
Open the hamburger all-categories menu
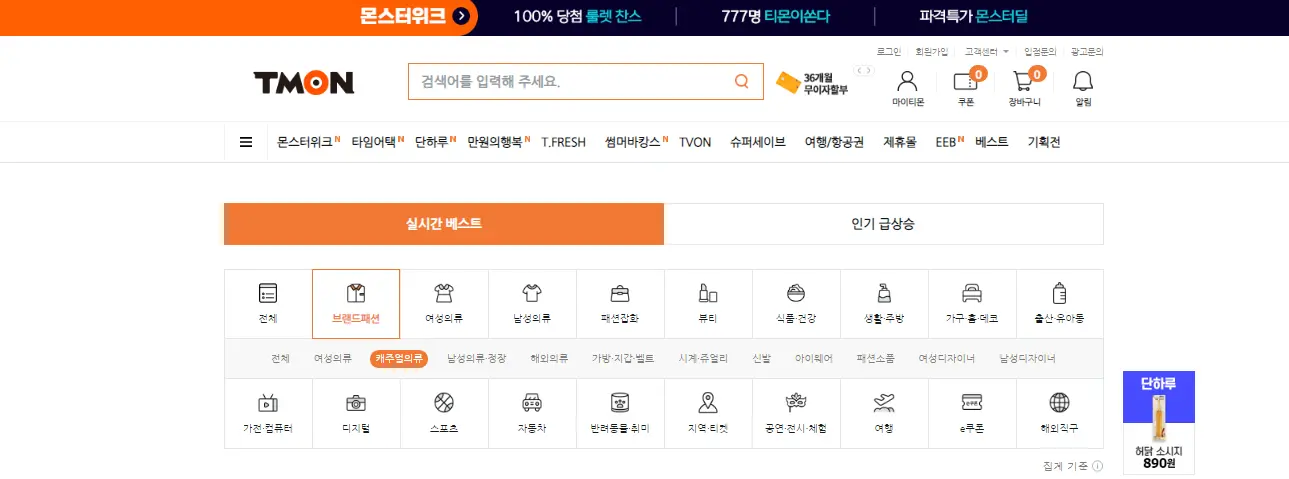tap(246, 142)
